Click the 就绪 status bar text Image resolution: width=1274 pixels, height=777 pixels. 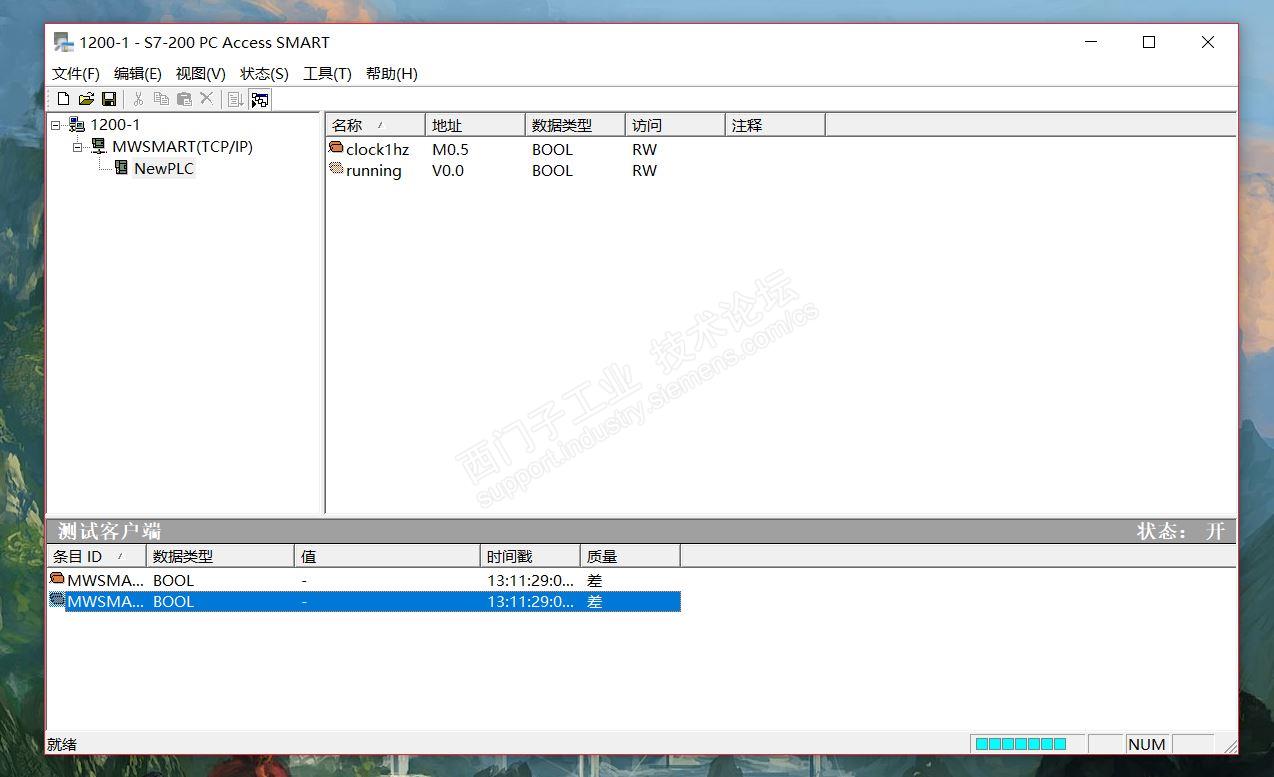[62, 744]
